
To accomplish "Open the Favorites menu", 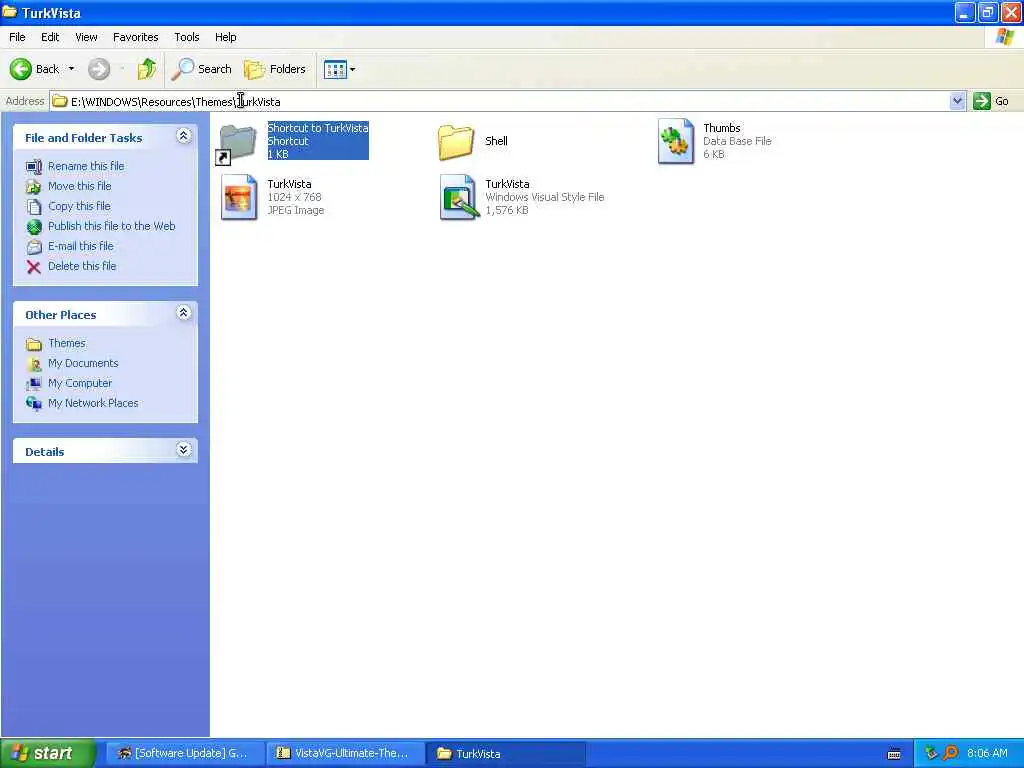I will [x=136, y=37].
